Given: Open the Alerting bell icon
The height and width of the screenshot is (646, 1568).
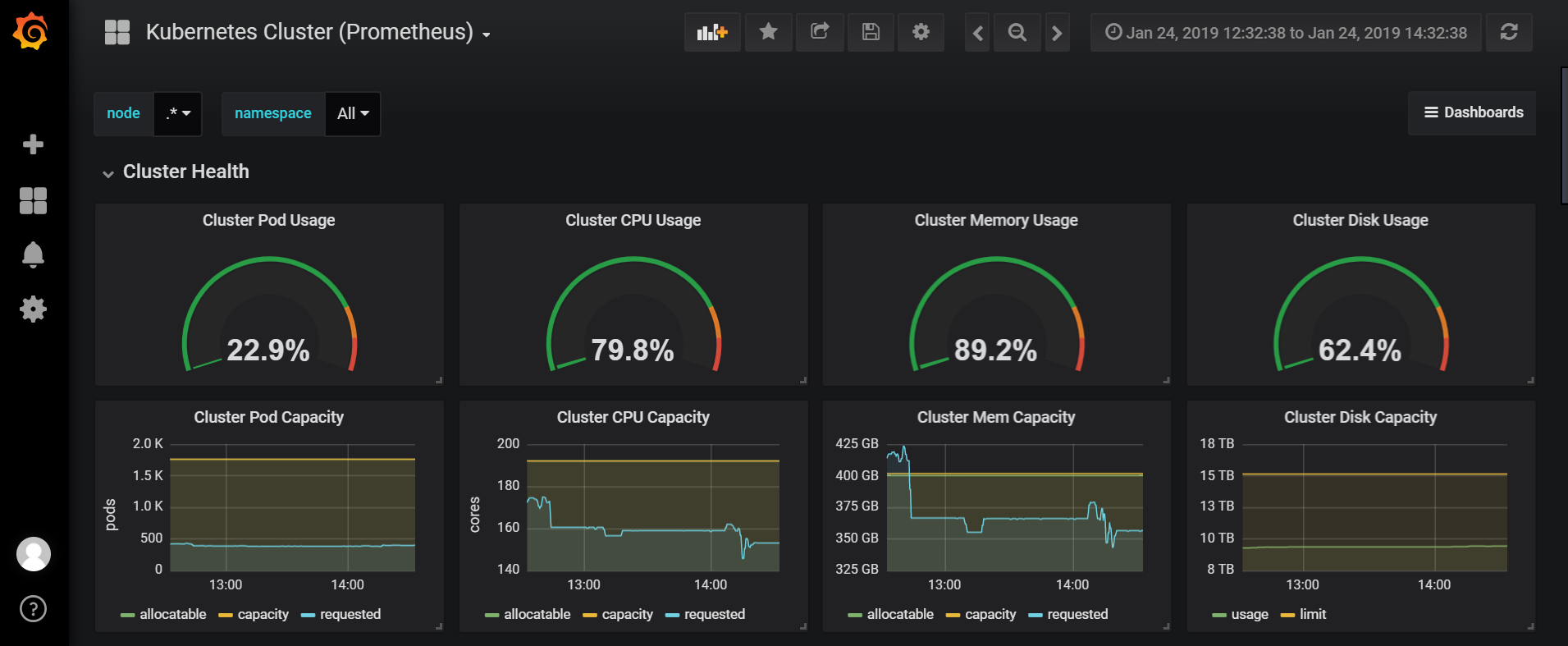Looking at the screenshot, I should (x=33, y=254).
